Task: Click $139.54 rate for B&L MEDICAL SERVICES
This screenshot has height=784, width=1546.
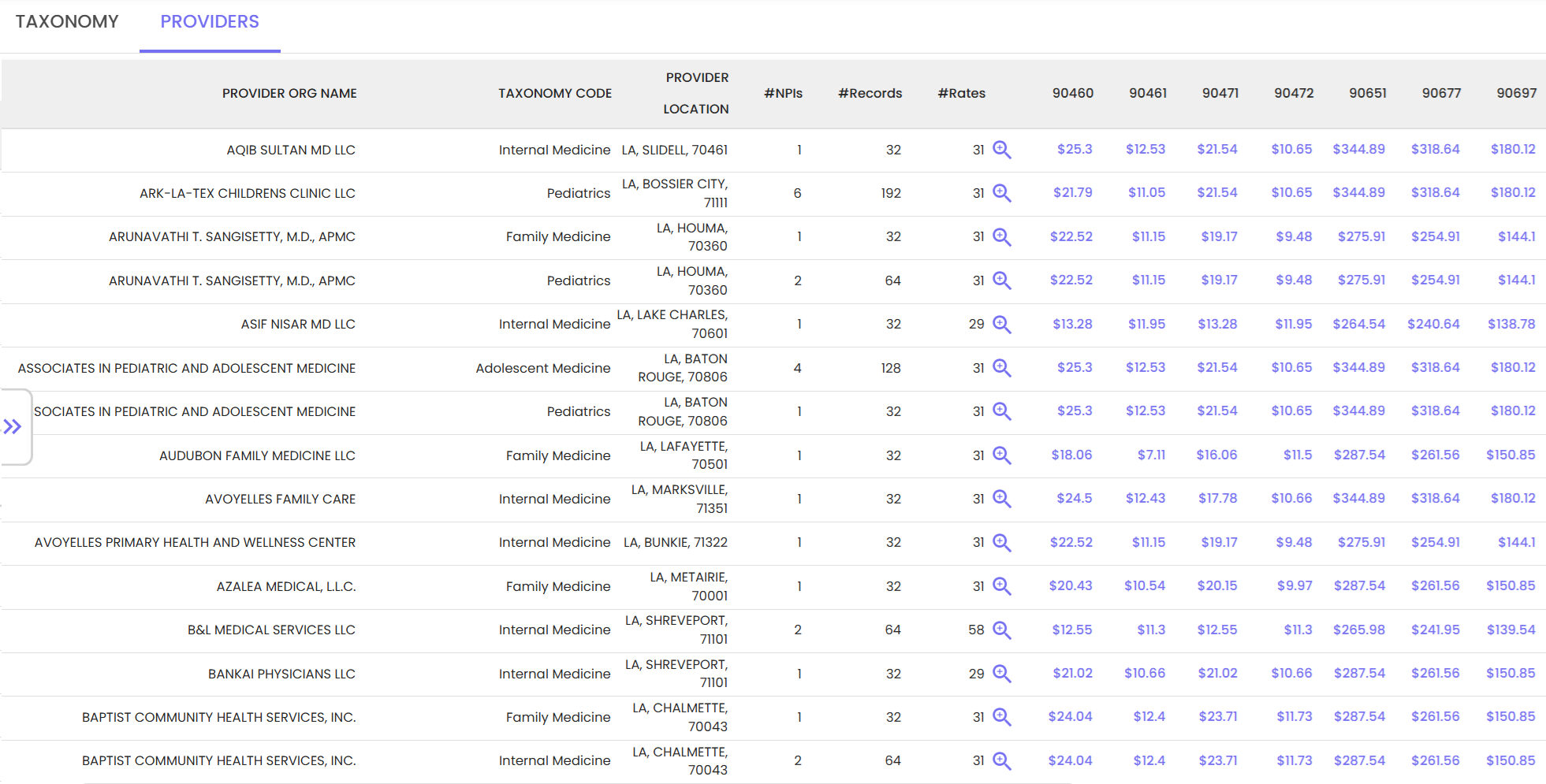Action: coord(1511,630)
